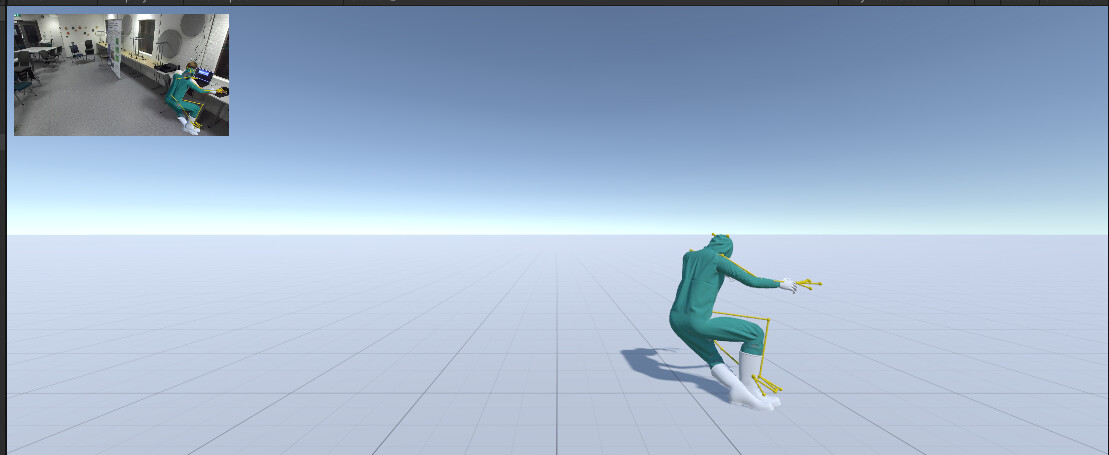This screenshot has width=1109, height=455.
Task: Select the yellow foot bone markers
Action: pyautogui.click(x=767, y=385)
